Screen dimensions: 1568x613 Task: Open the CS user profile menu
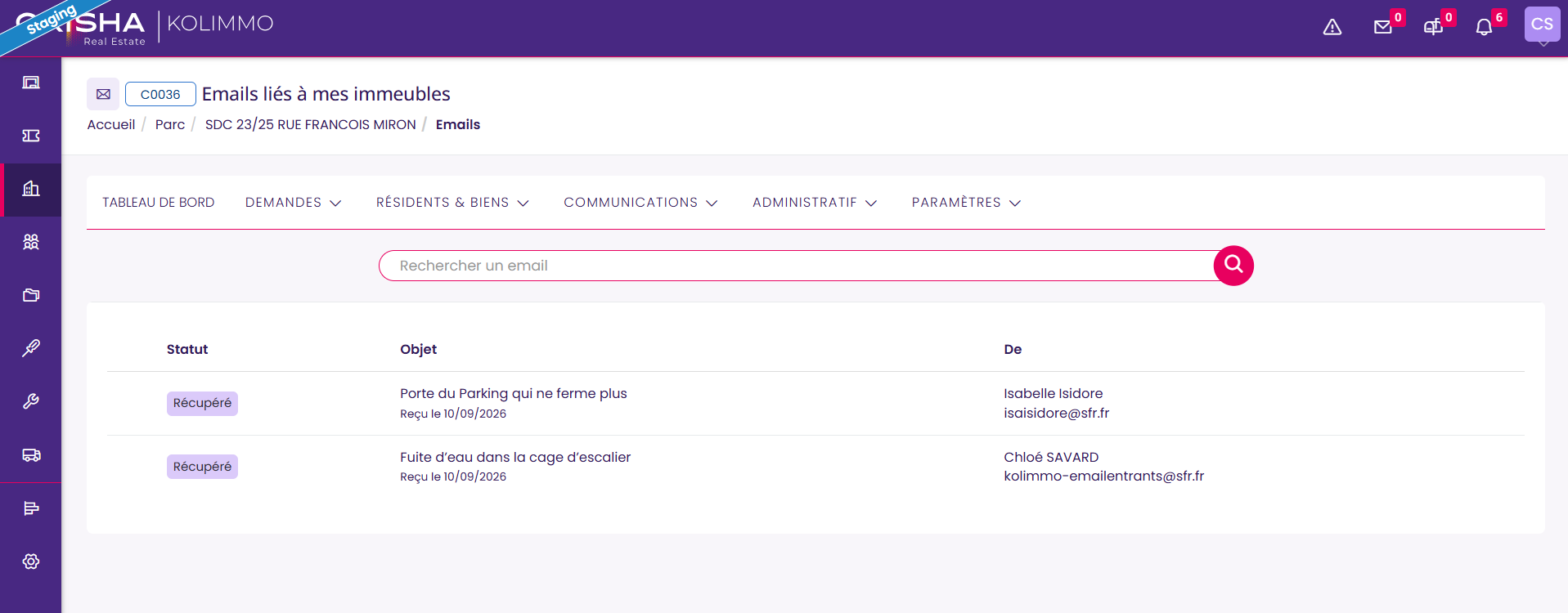[x=1542, y=25]
